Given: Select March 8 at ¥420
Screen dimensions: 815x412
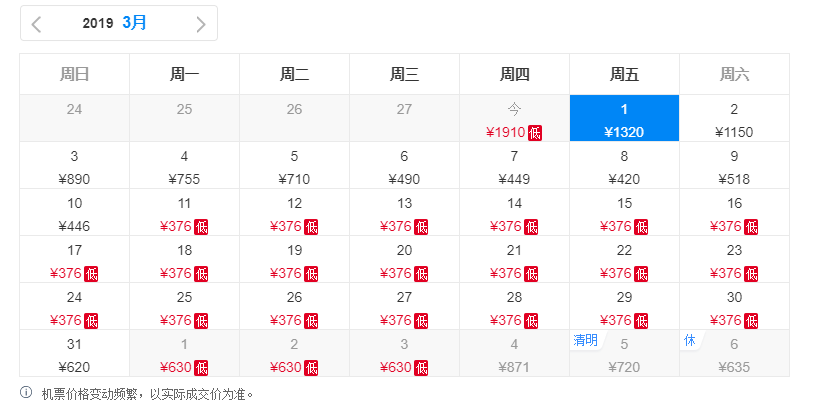Looking at the screenshot, I should [x=624, y=165].
